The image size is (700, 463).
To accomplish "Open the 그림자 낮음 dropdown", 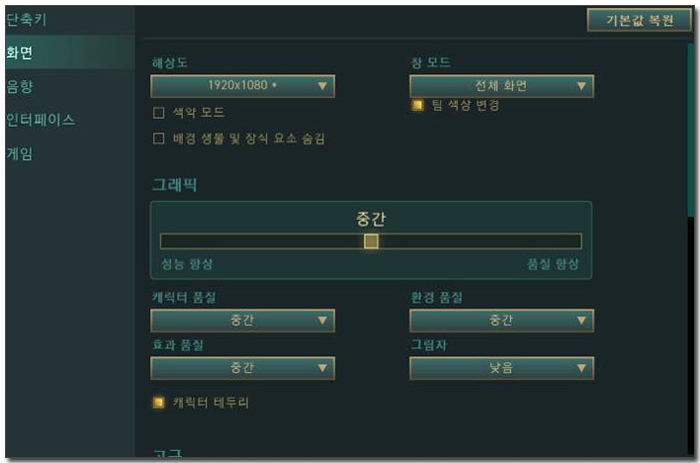I will tap(501, 368).
